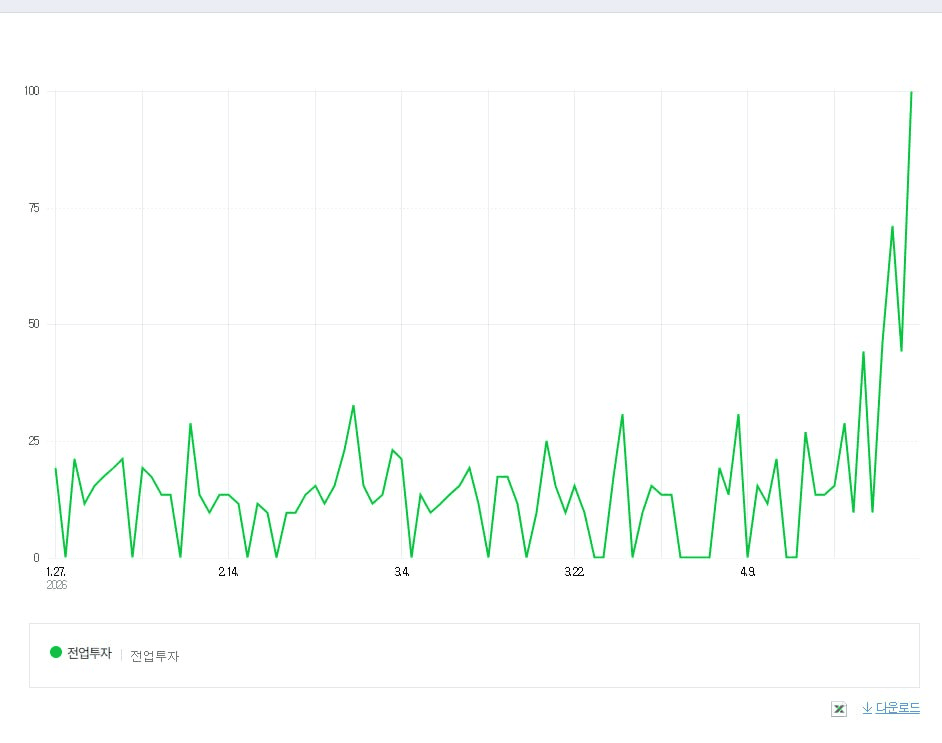This screenshot has height=743, width=942.
Task: Click the legend divider between 전업투자 labels
Action: (x=121, y=655)
